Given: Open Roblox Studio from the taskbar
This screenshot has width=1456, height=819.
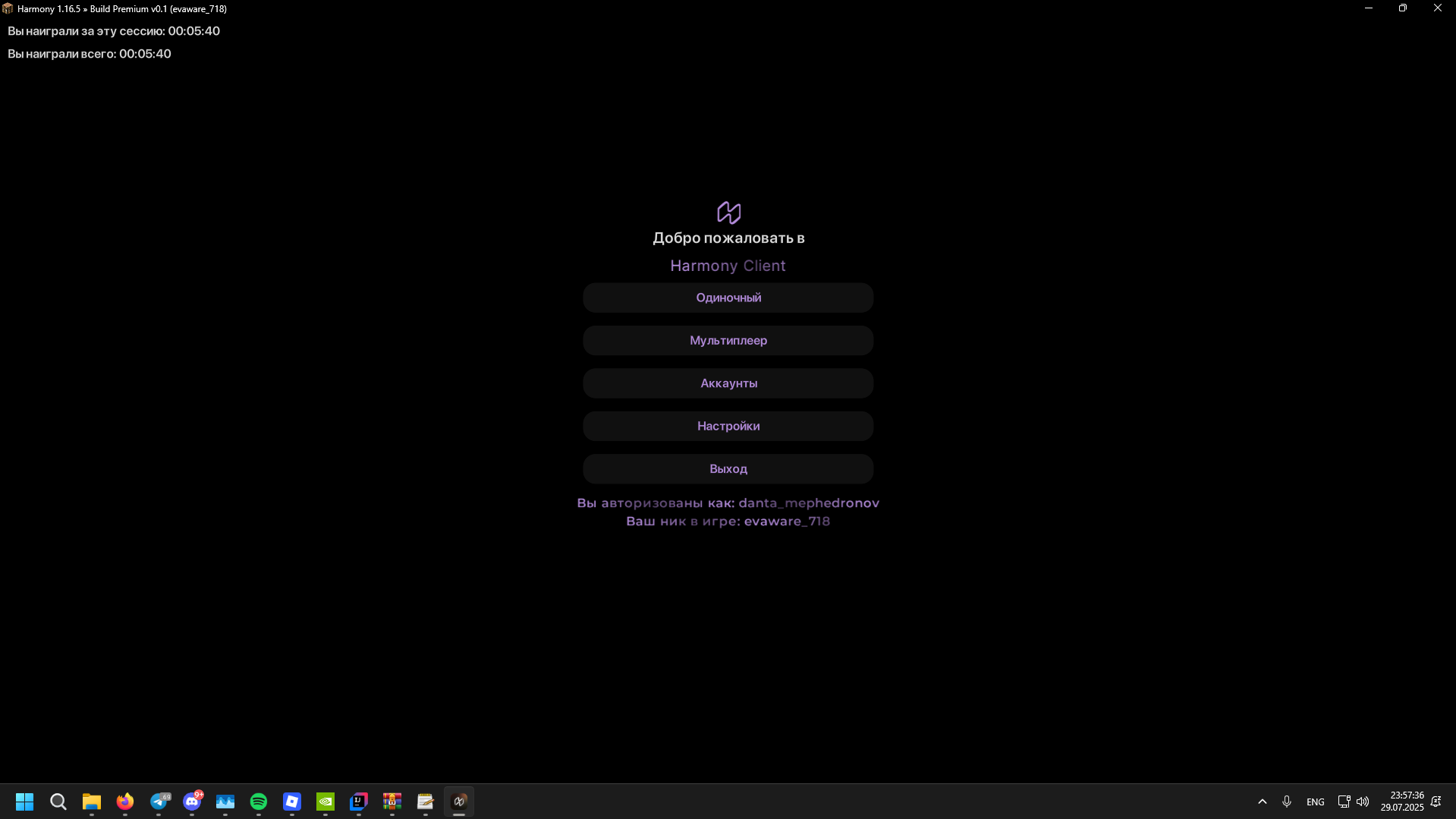Looking at the screenshot, I should click(x=292, y=802).
